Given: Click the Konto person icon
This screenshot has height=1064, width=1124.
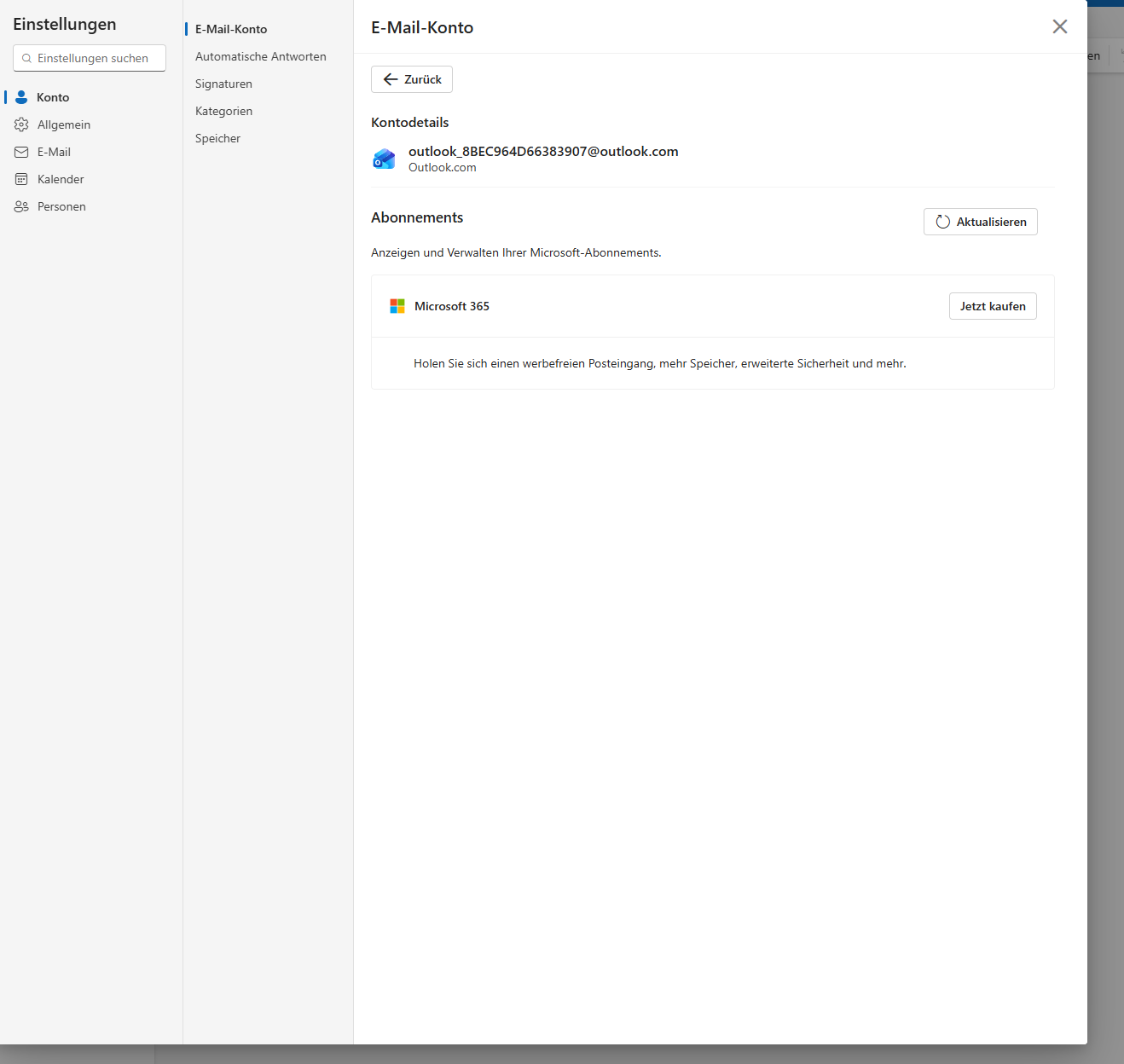Looking at the screenshot, I should tap(21, 97).
